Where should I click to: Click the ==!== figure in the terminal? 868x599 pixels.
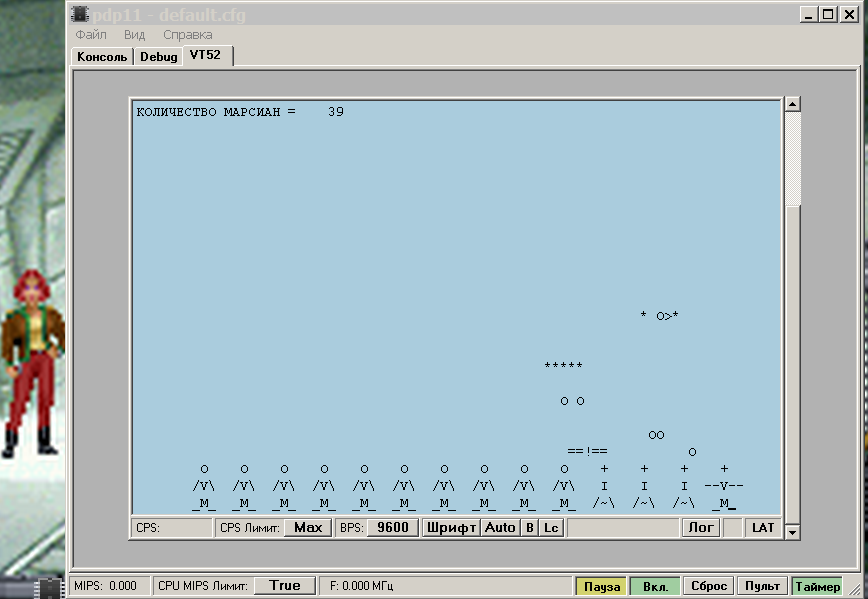(x=587, y=451)
